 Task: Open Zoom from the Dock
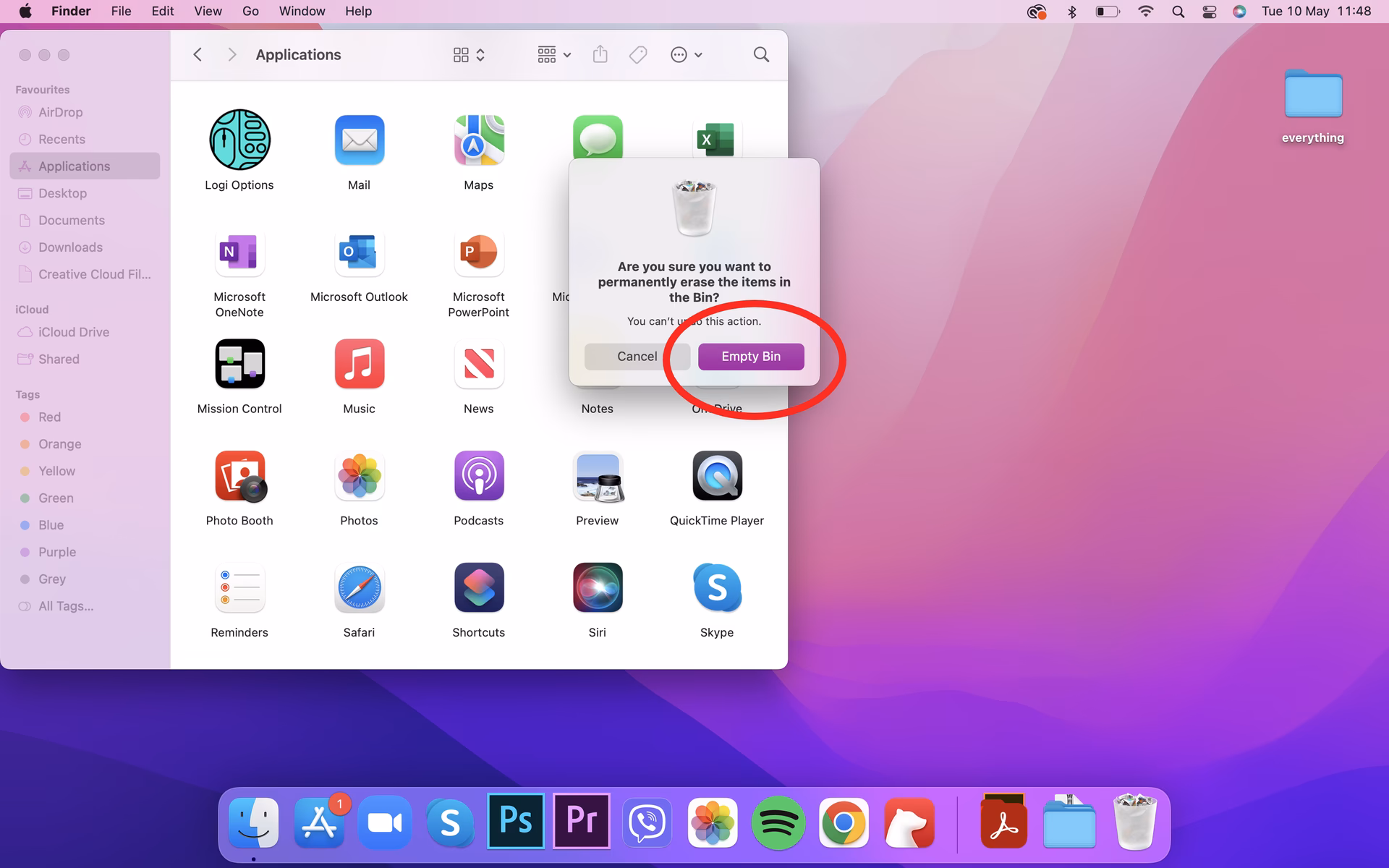pyautogui.click(x=385, y=822)
